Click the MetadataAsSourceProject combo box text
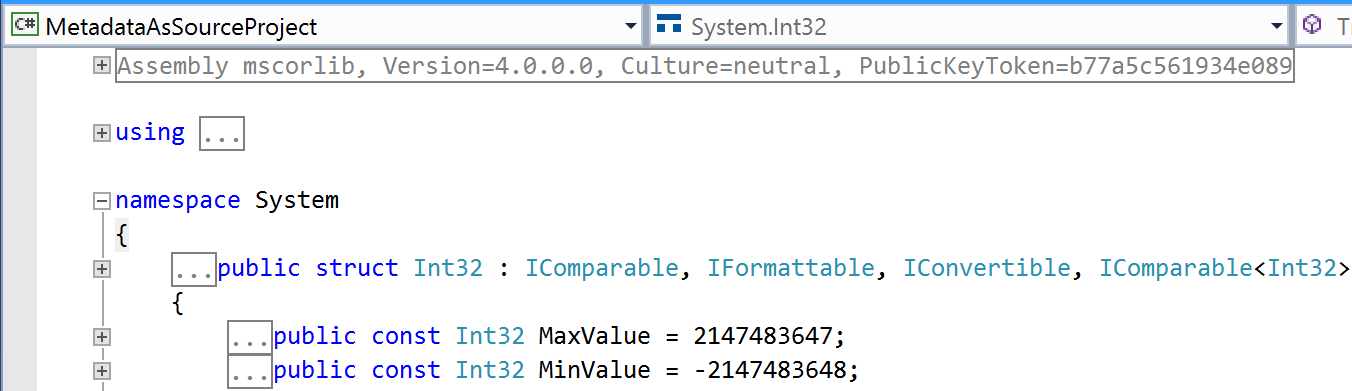 tap(181, 27)
